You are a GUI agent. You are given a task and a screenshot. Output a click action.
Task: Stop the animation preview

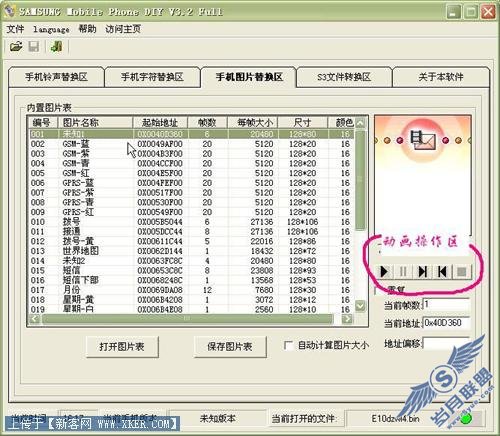coord(462,272)
